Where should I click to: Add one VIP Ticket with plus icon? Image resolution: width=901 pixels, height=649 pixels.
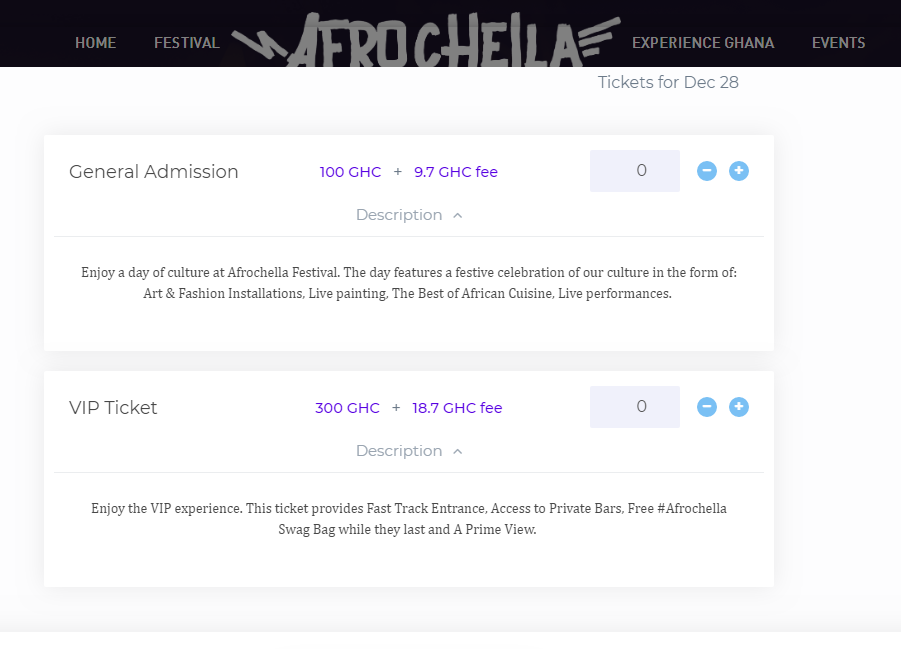tap(739, 407)
